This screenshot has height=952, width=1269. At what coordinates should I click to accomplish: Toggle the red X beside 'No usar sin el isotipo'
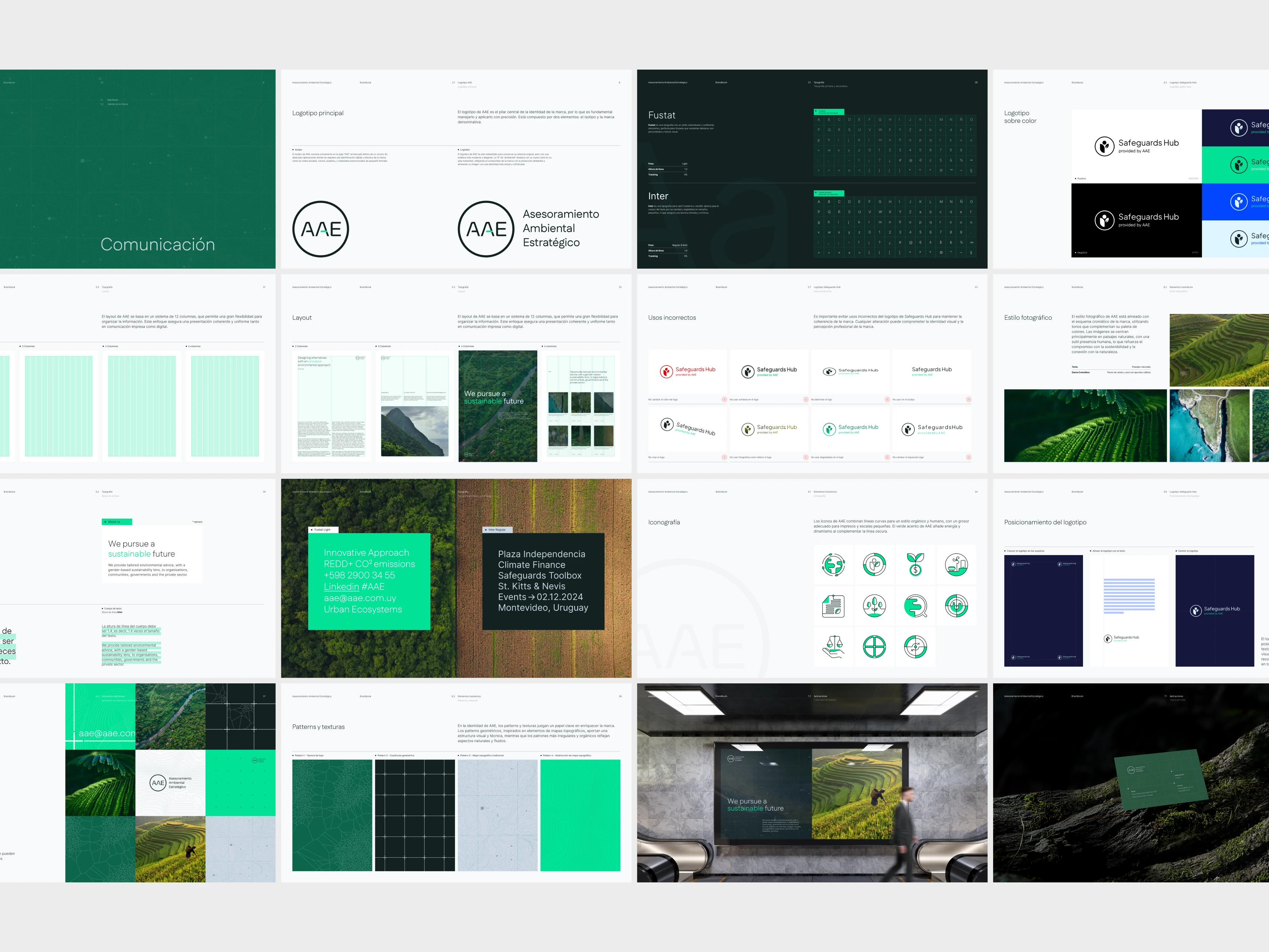point(969,400)
